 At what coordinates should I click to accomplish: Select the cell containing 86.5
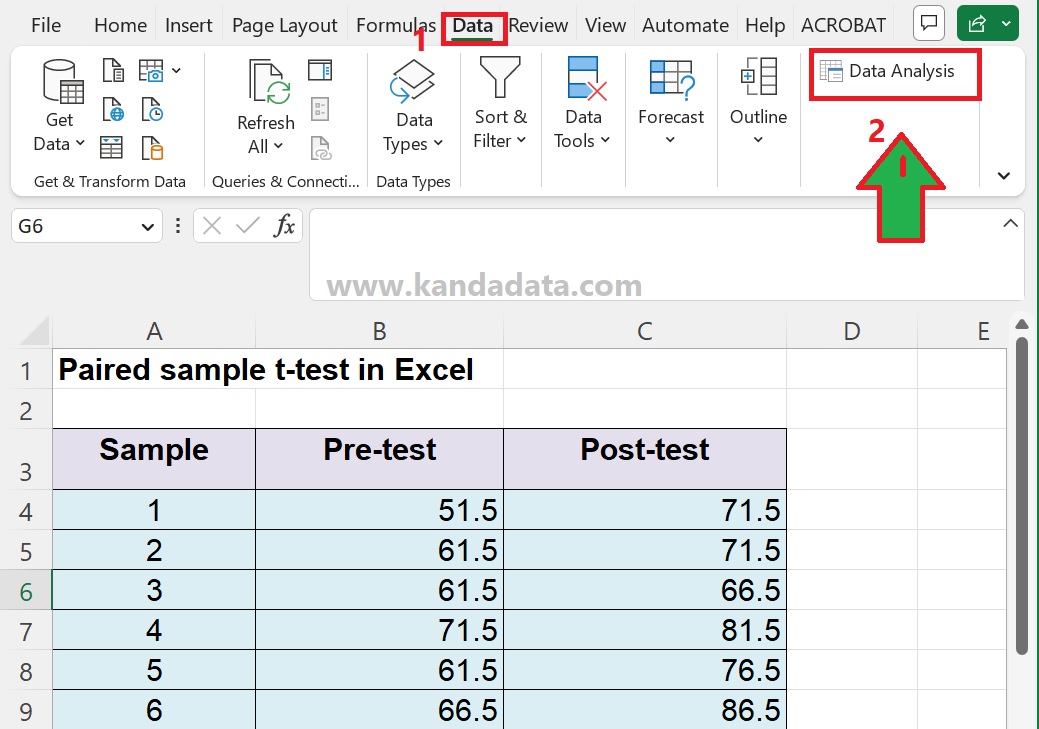[x=645, y=709]
